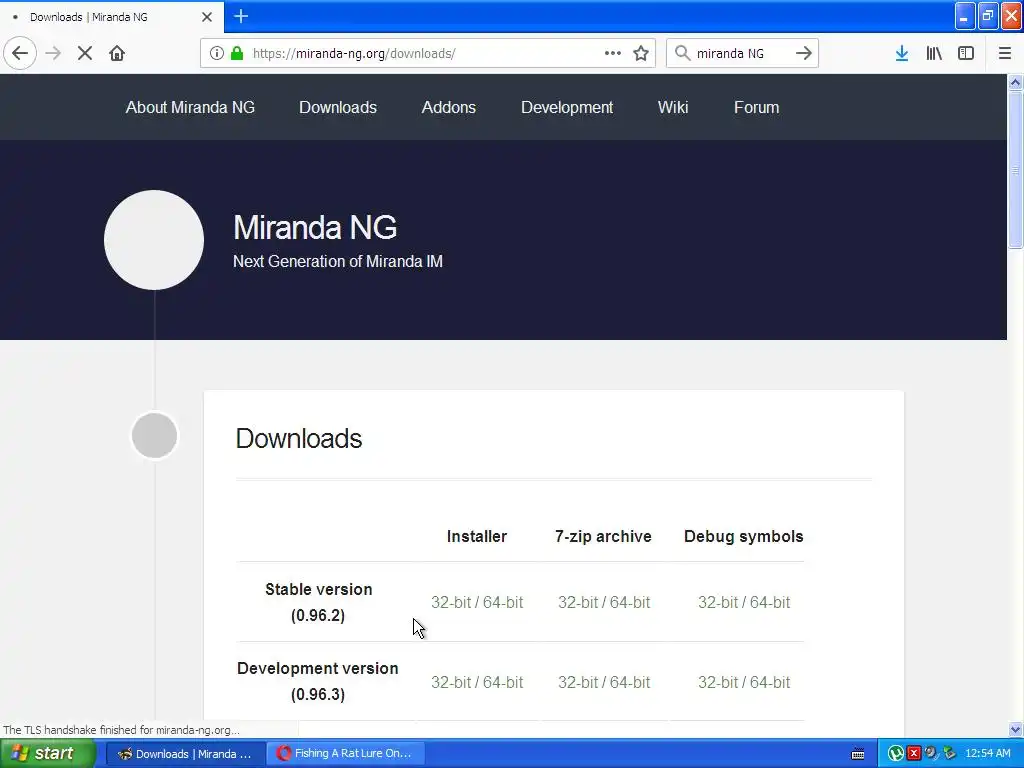Open the Wiki navigation item
This screenshot has height=768, width=1024.
[673, 107]
